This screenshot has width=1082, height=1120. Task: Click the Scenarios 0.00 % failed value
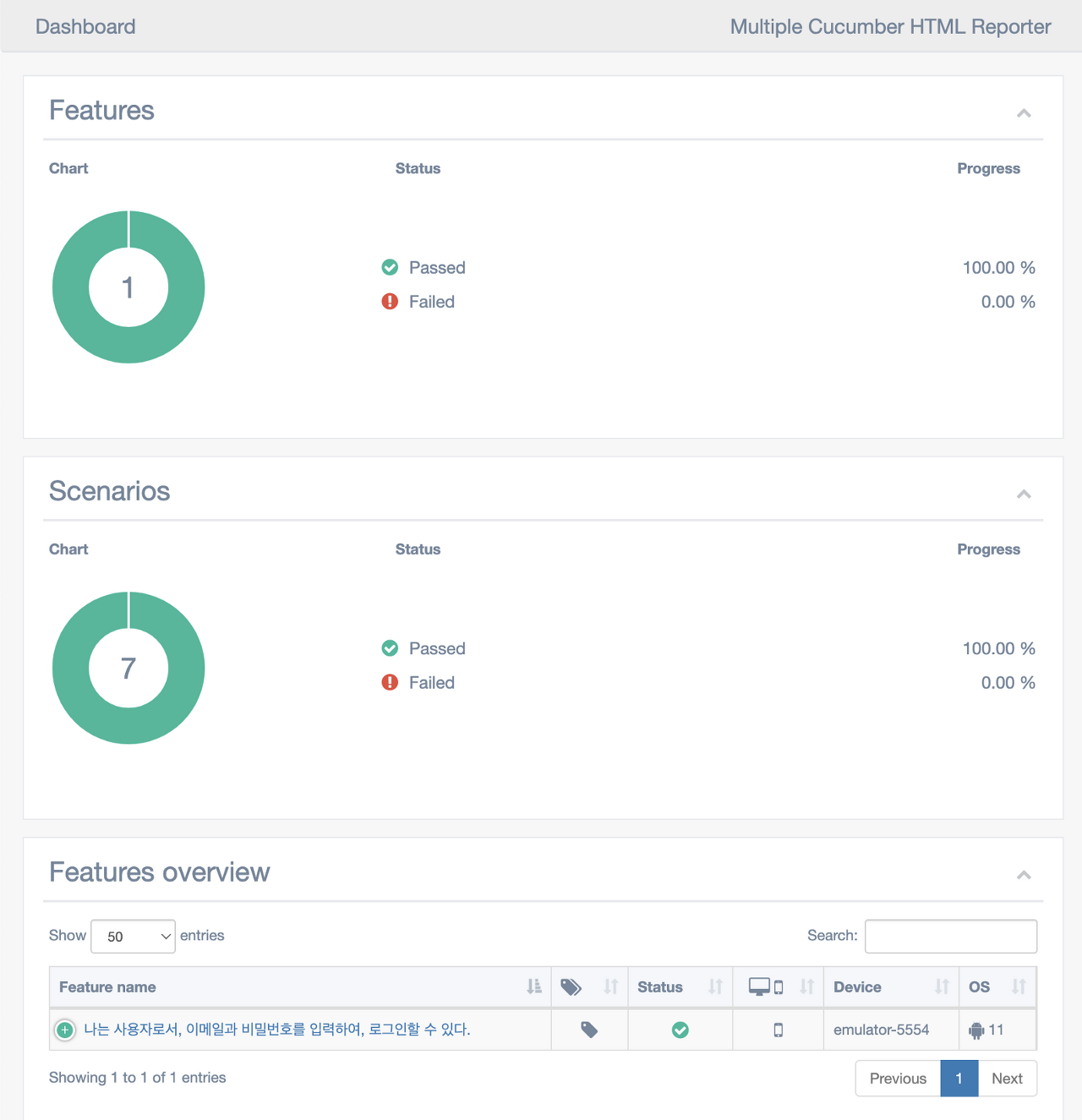click(x=1008, y=682)
